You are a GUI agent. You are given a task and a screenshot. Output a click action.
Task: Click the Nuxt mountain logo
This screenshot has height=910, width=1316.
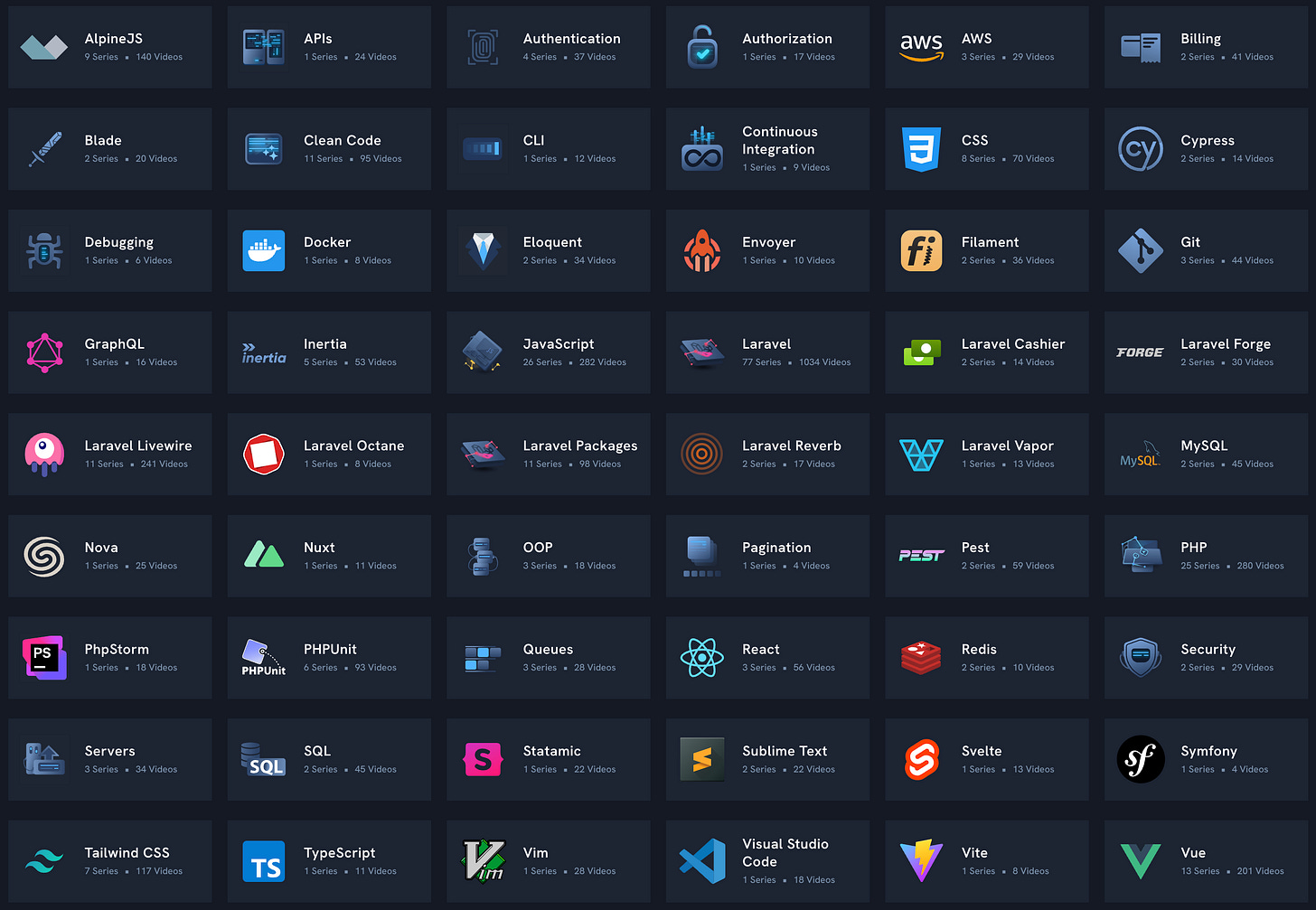(x=264, y=555)
